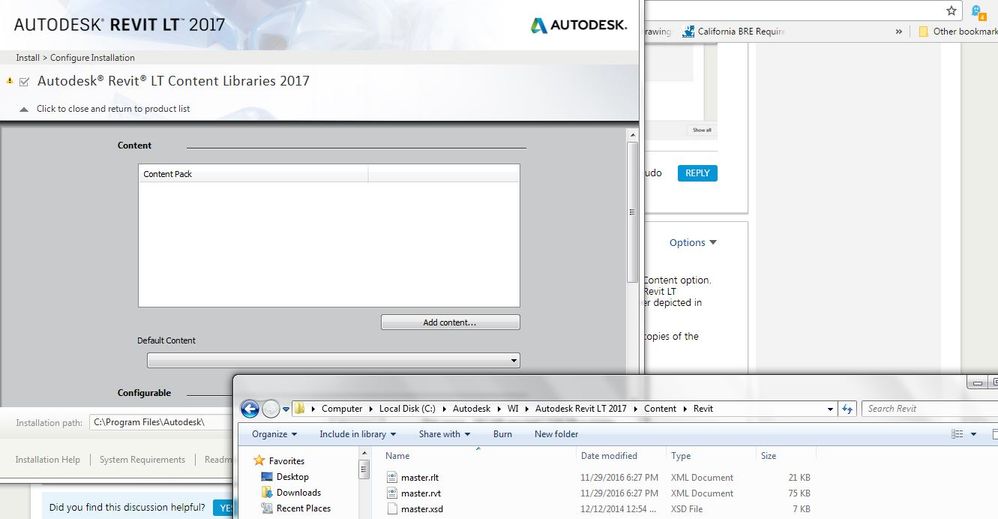The width and height of the screenshot is (998, 519).
Task: Select the master.rvt file icon
Action: tap(392, 494)
